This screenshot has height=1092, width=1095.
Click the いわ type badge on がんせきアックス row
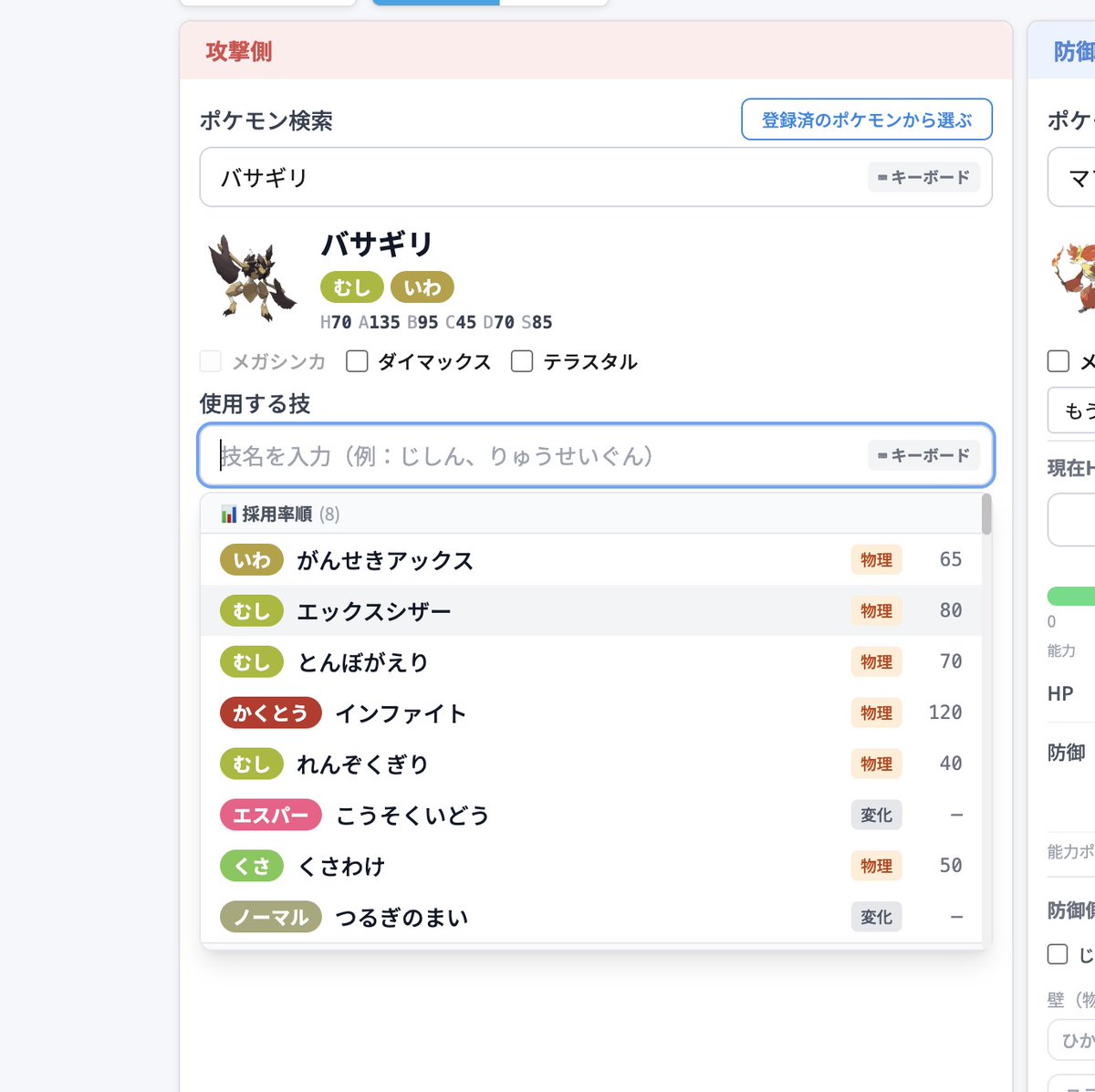(252, 560)
